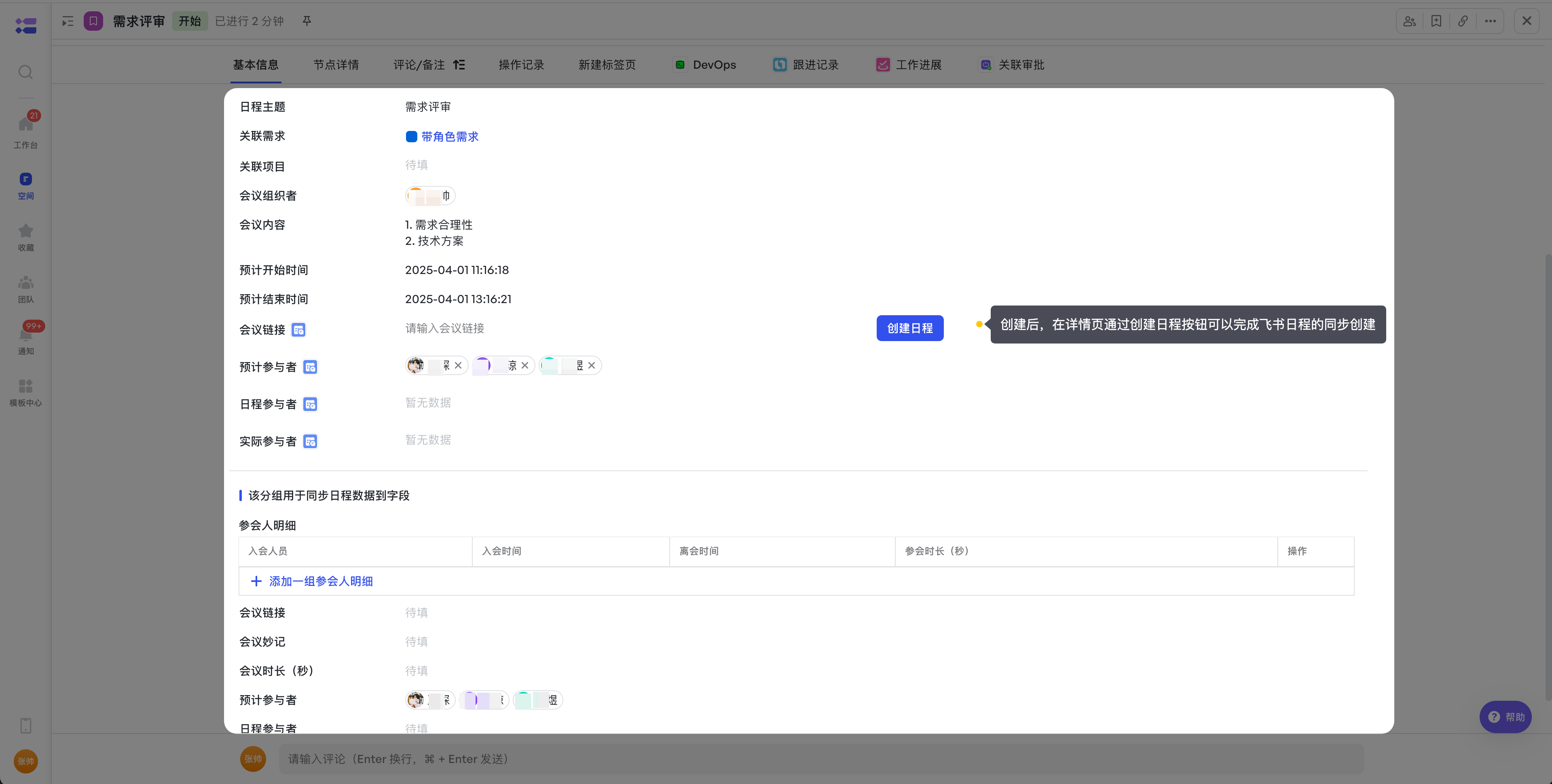Open the 评论/备注 tab
1552x784 pixels.
(x=419, y=64)
